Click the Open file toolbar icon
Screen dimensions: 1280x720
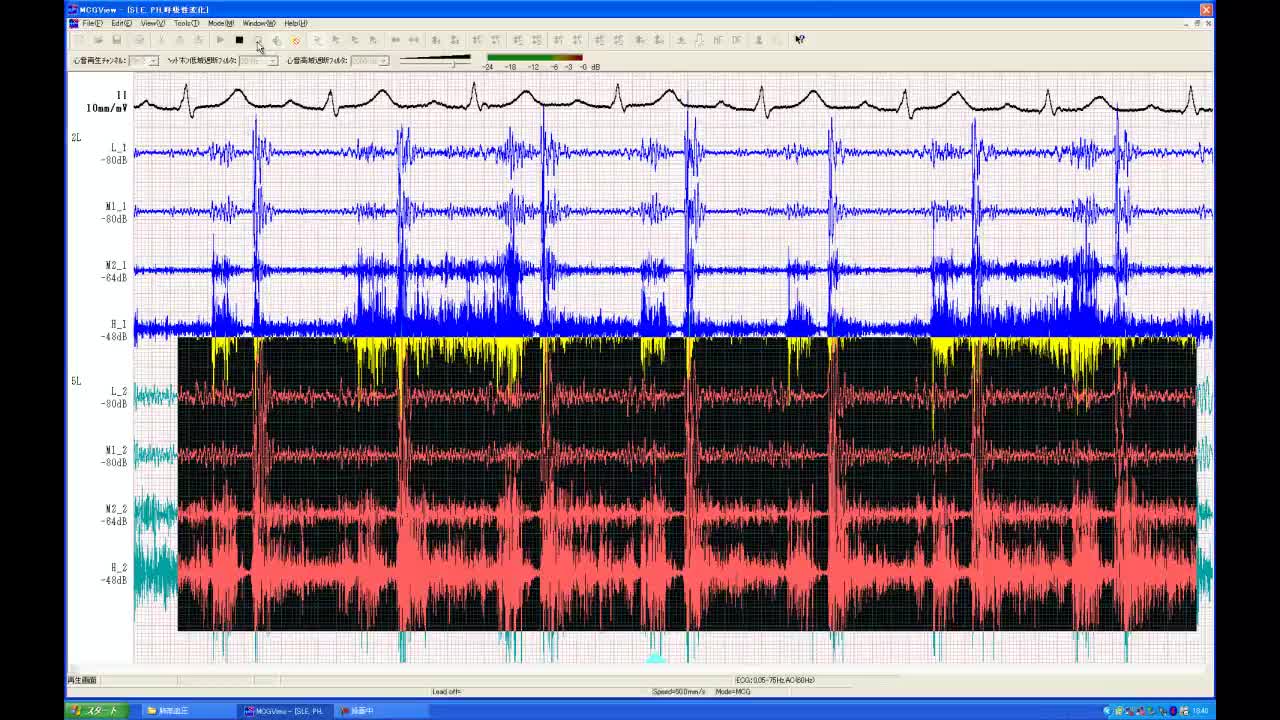pos(98,40)
